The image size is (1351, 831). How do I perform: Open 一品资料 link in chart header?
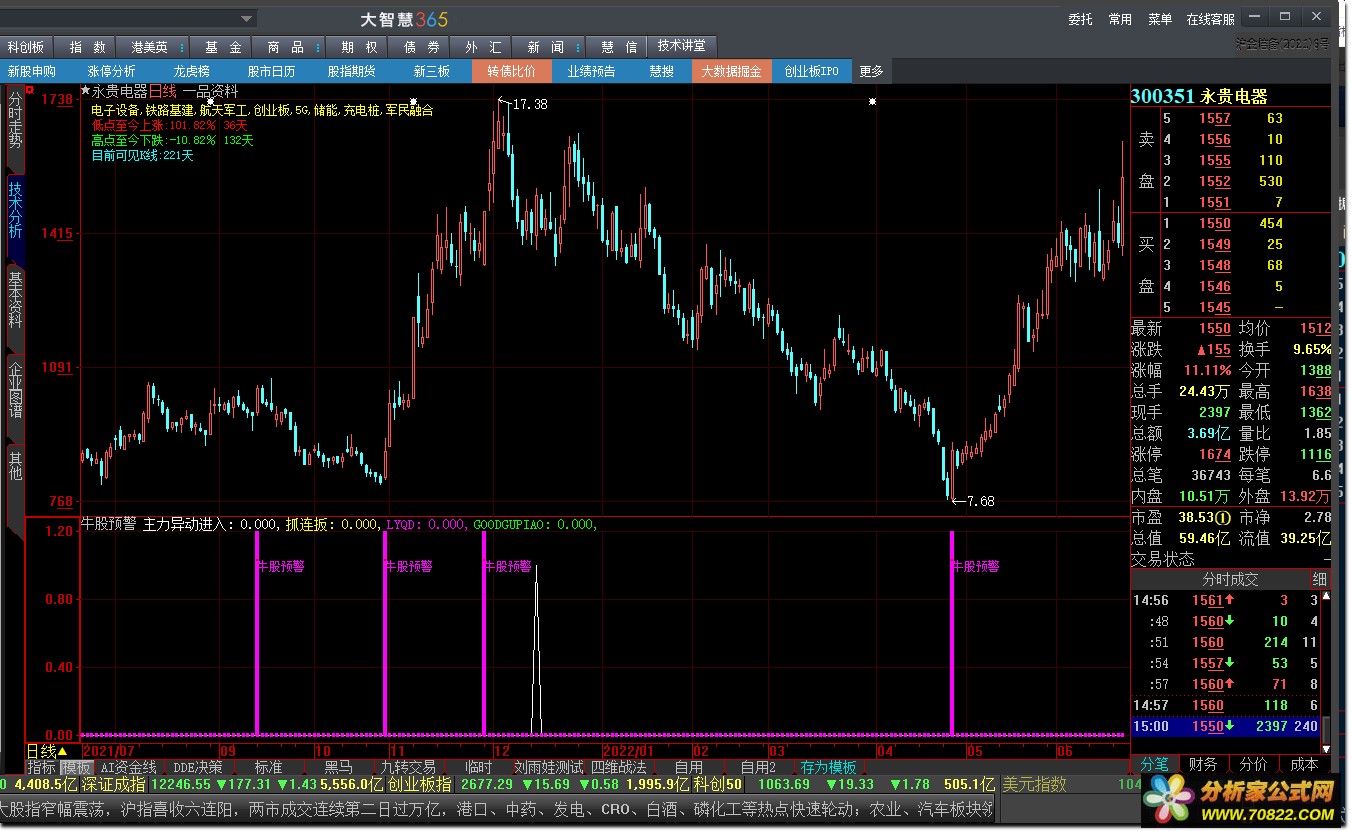(x=210, y=92)
